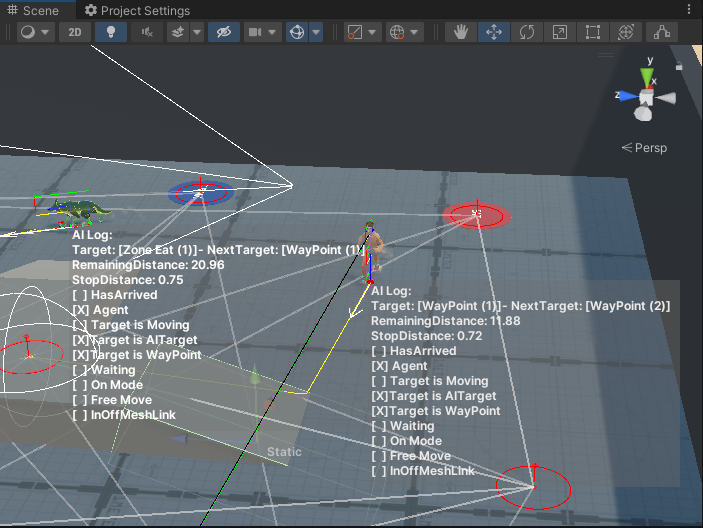Select the Rect transform tool
Image resolution: width=703 pixels, height=528 pixels.
[593, 32]
